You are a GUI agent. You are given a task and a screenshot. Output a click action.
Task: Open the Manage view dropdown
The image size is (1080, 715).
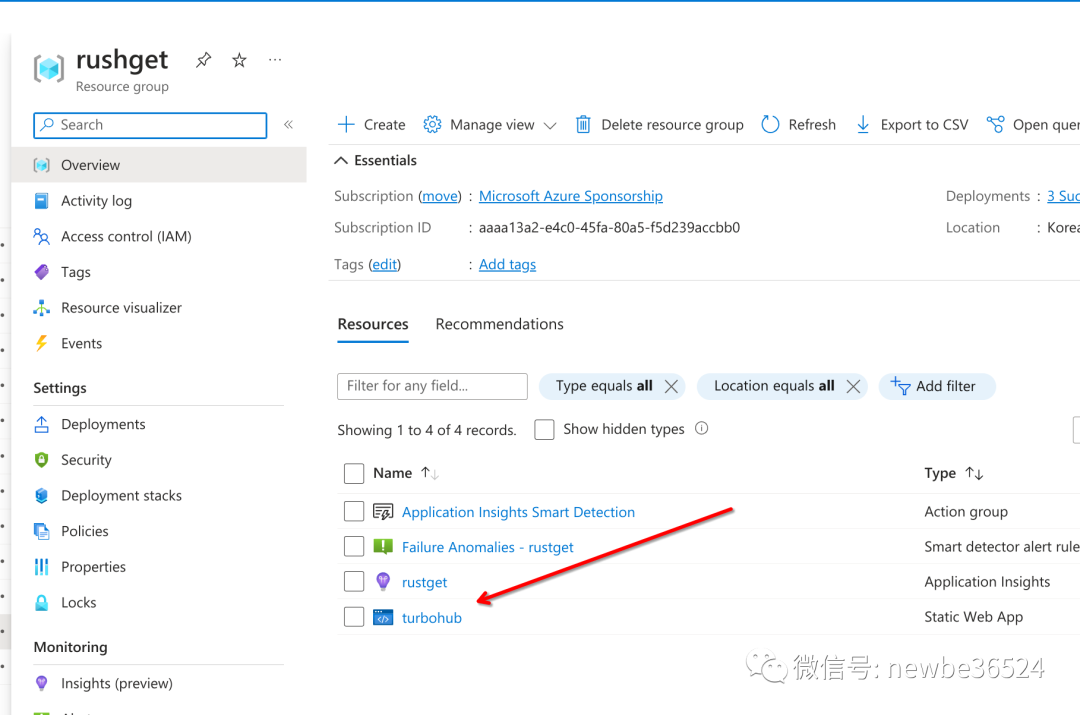[x=550, y=124]
